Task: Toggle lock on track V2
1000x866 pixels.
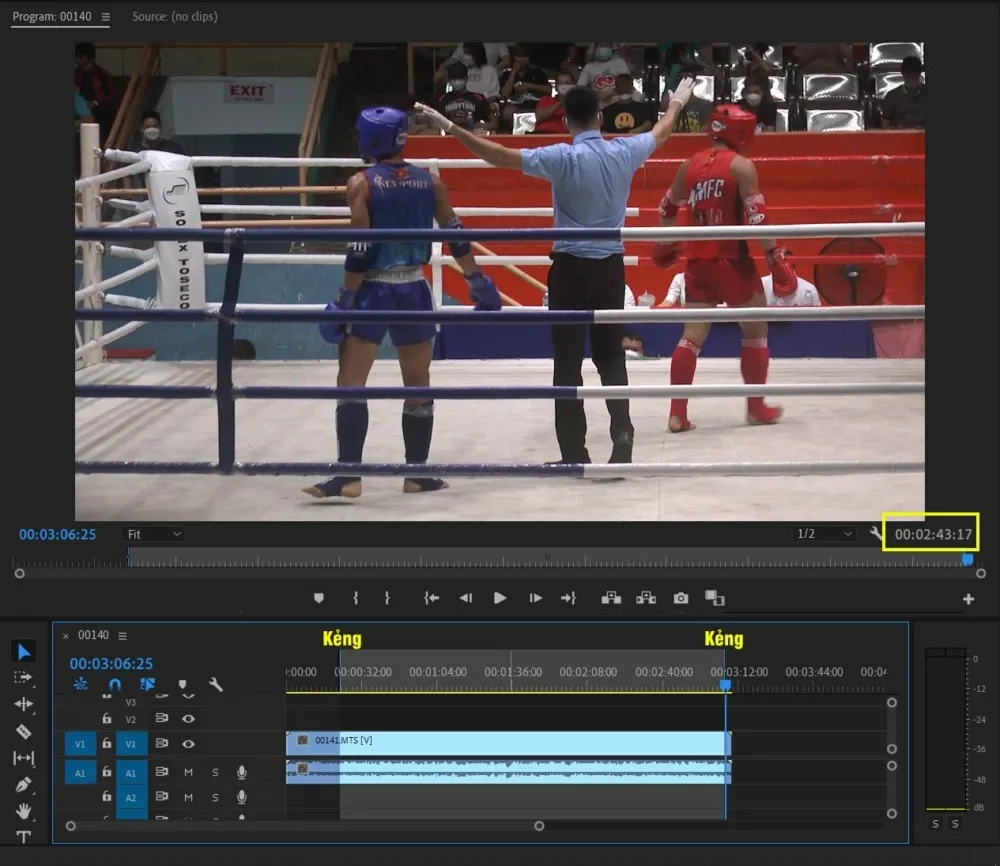Action: (107, 718)
